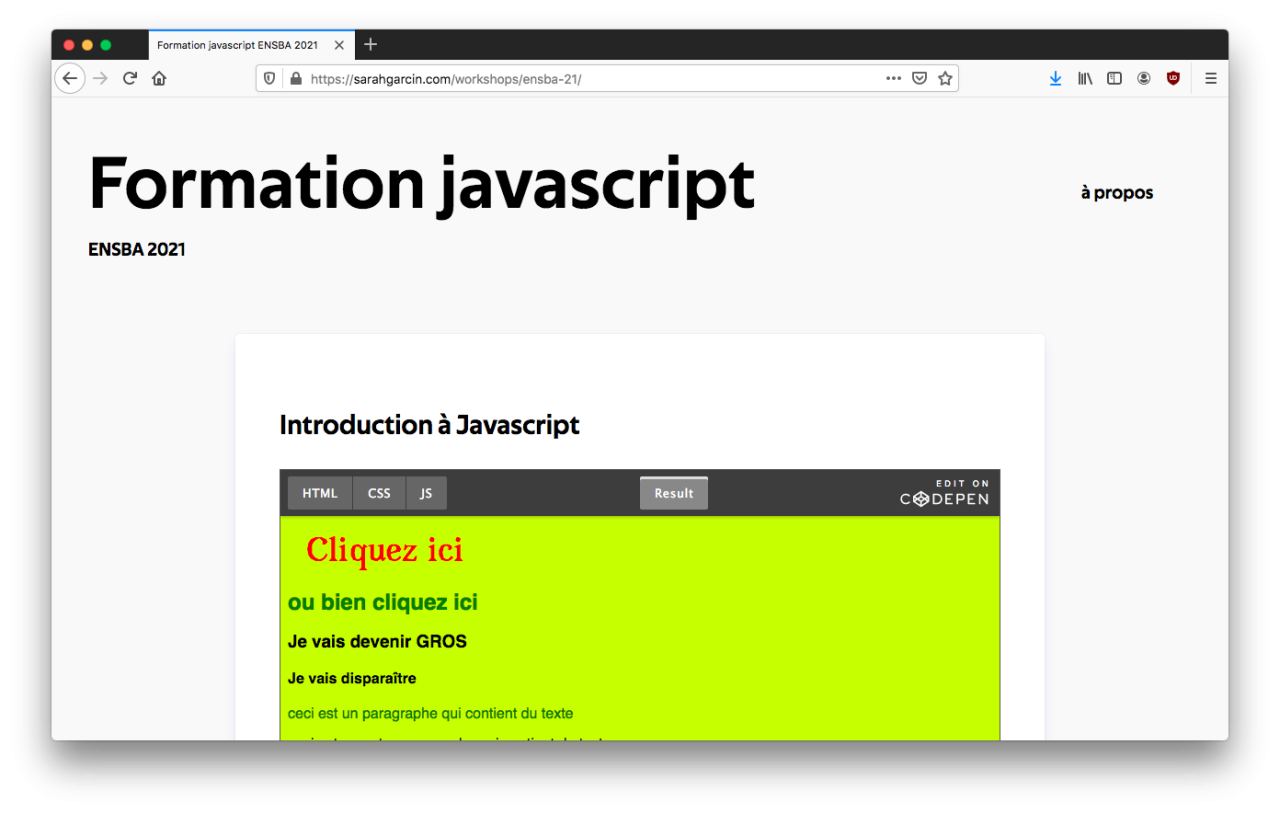
Task: Open the à propos link
Action: click(1116, 193)
